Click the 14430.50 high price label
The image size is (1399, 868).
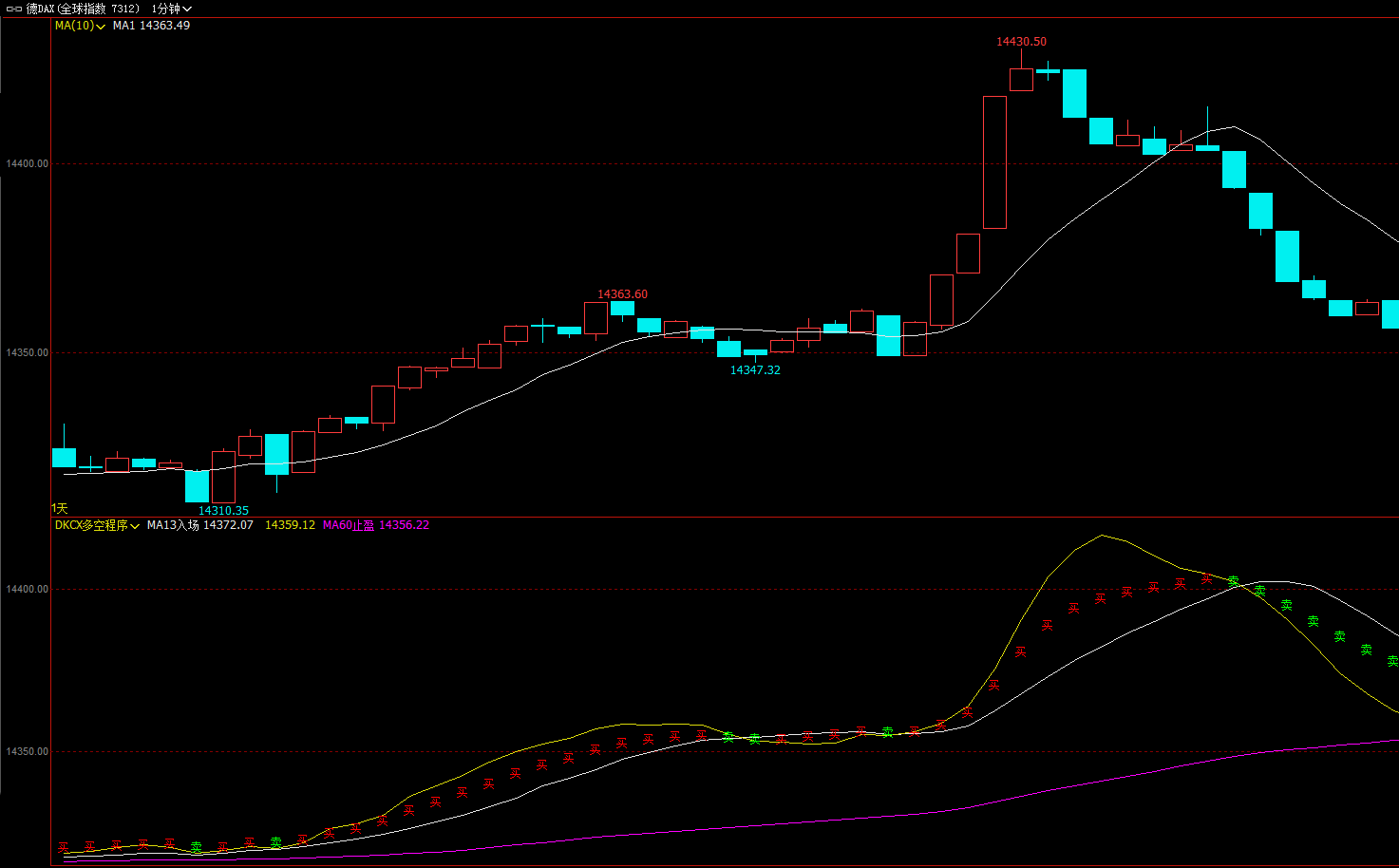click(1021, 42)
